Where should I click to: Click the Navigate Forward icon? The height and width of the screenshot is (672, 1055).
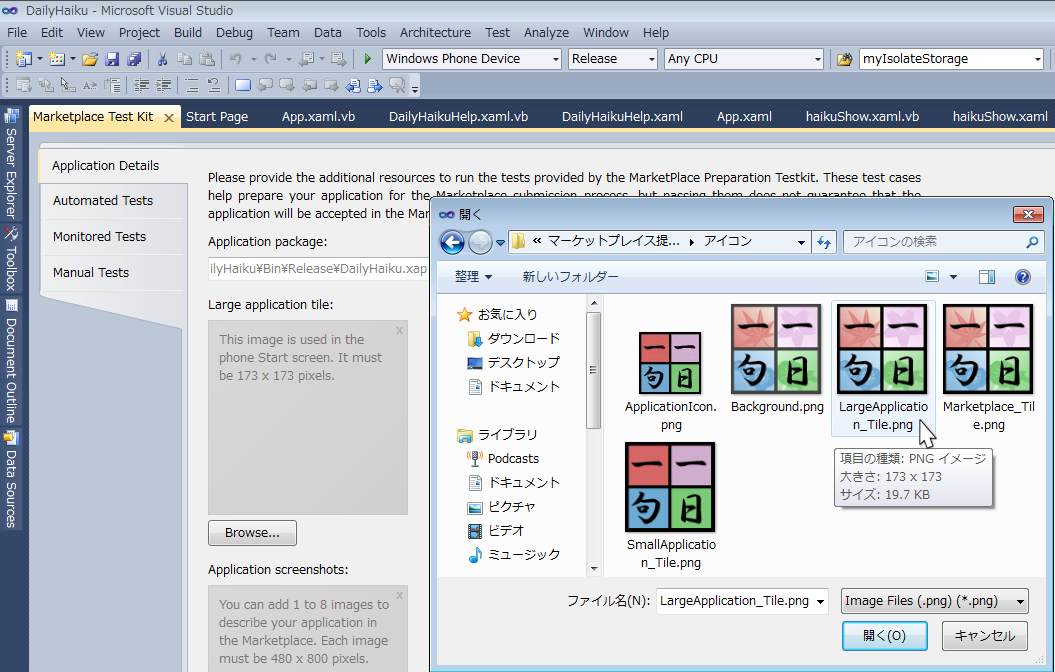tap(338, 59)
